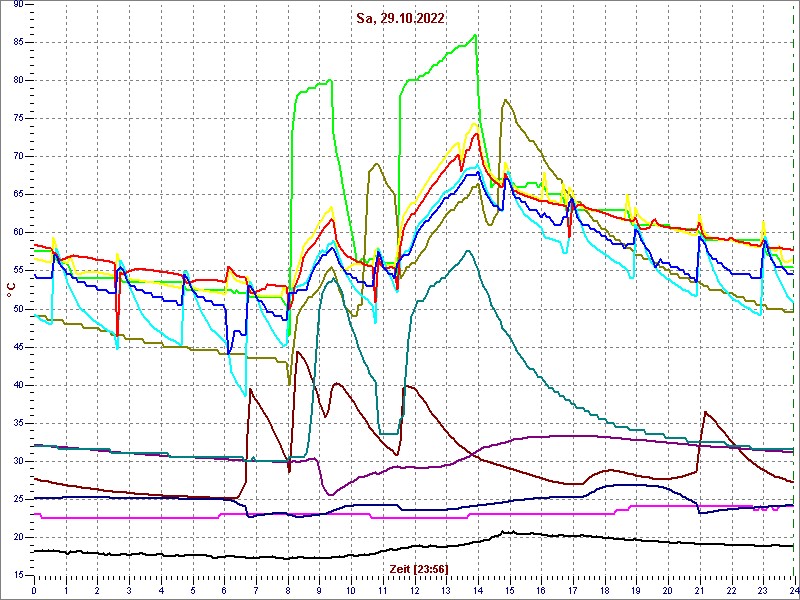Viewport: 800px width, 600px height.
Task: Select the 65 temperature axis label
Action: (17, 195)
